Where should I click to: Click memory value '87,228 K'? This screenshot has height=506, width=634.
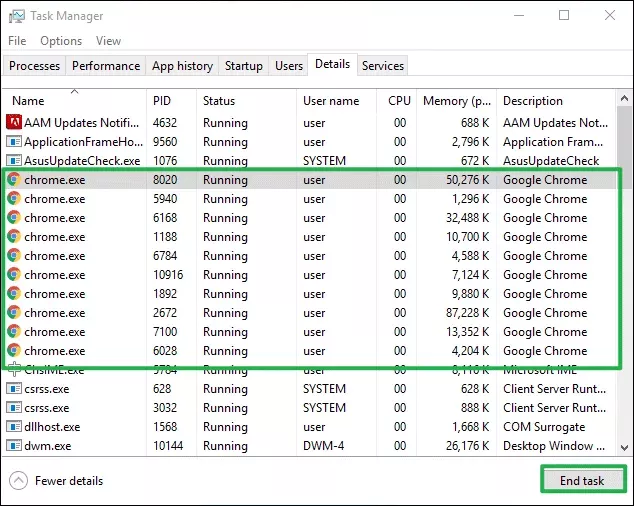coord(467,313)
